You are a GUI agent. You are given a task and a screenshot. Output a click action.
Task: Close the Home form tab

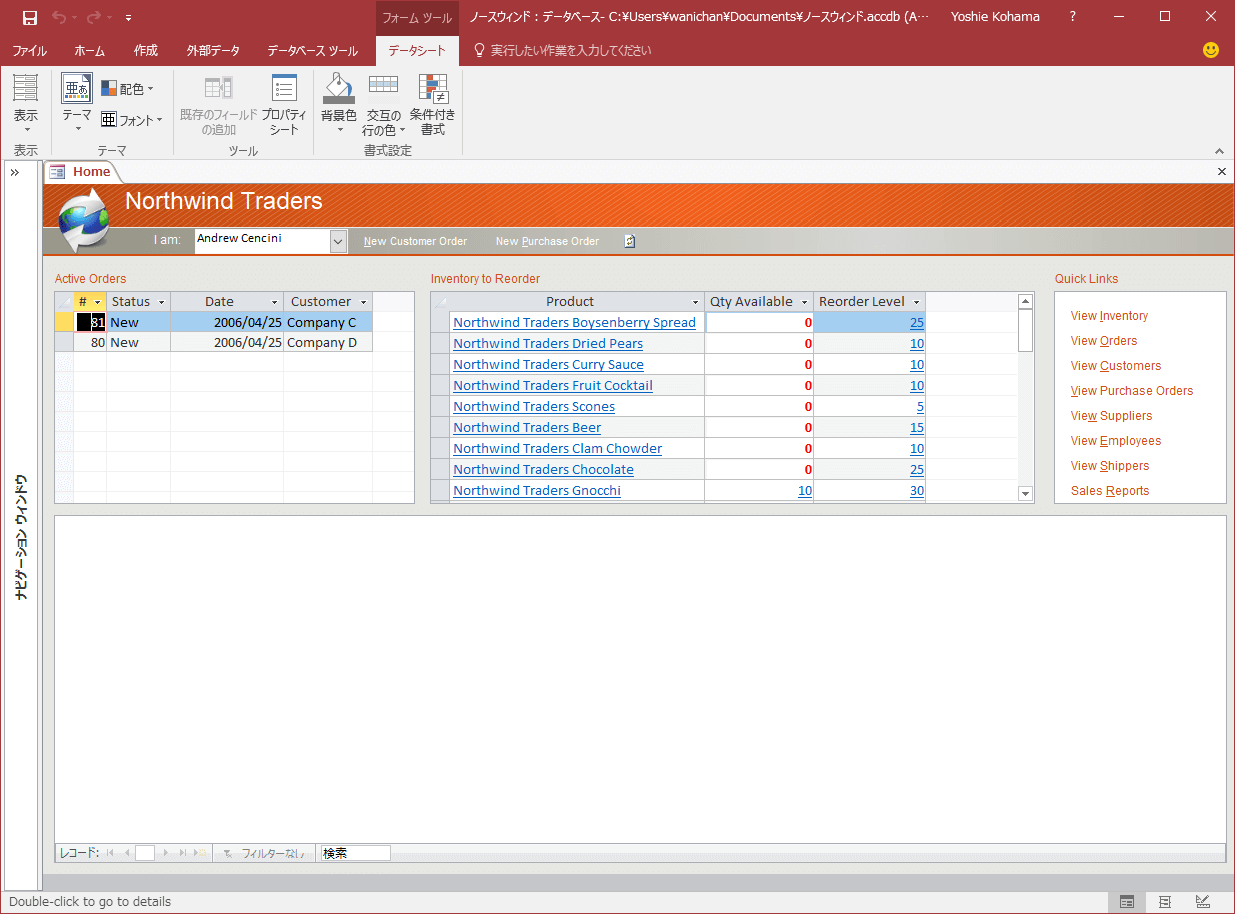coord(1221,172)
